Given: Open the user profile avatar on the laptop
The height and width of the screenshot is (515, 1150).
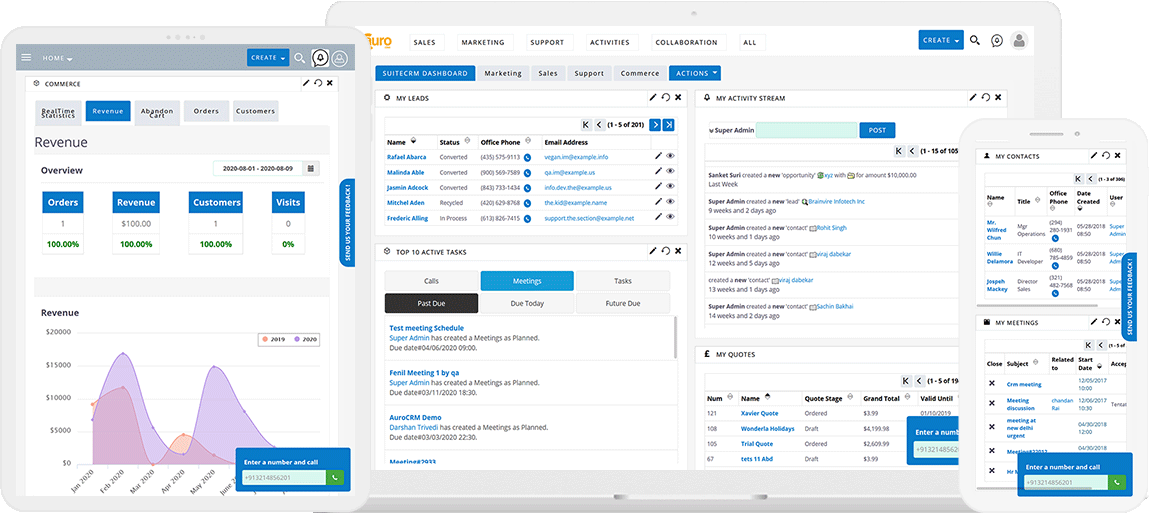Looking at the screenshot, I should pos(1019,41).
